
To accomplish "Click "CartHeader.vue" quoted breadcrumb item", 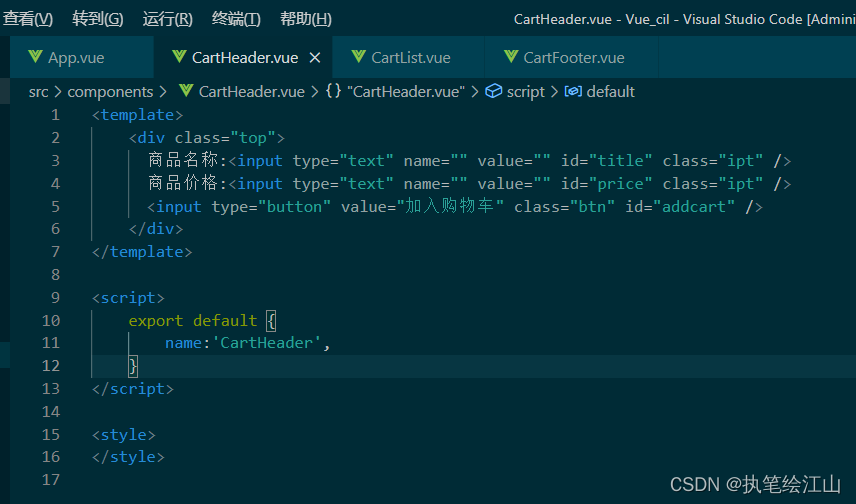I will pyautogui.click(x=406, y=92).
